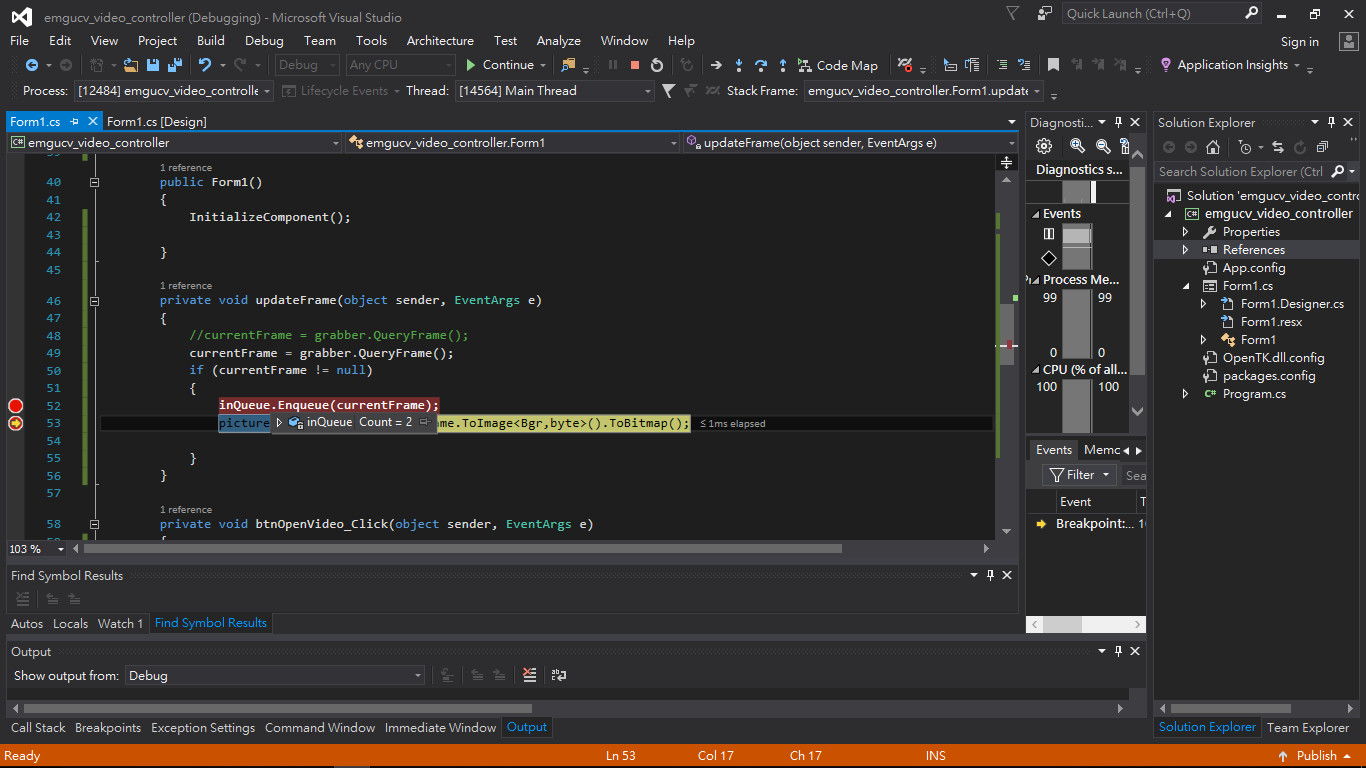This screenshot has width=1366, height=768.
Task: Open the Show output from dropdown
Action: [x=418, y=676]
